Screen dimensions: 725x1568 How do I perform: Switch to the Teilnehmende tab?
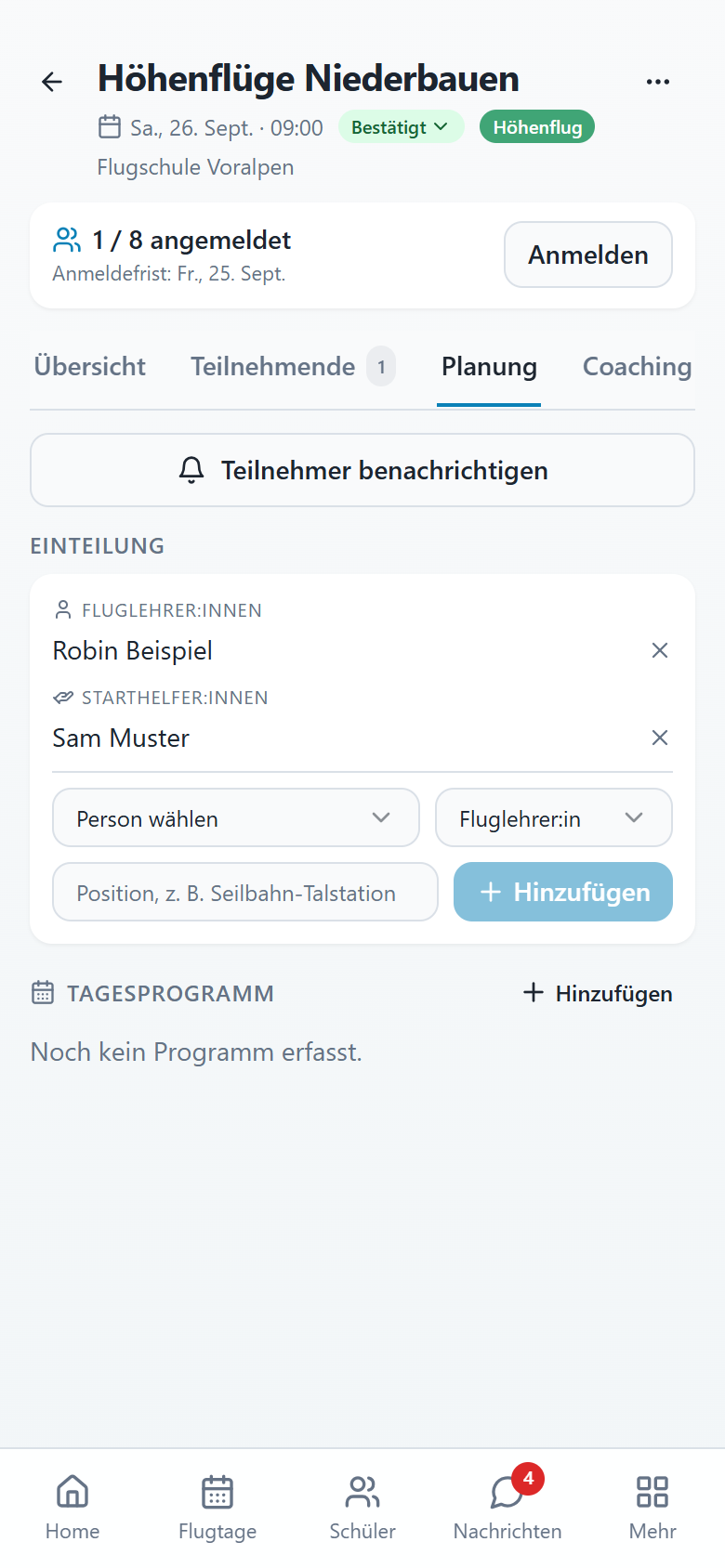tap(293, 367)
